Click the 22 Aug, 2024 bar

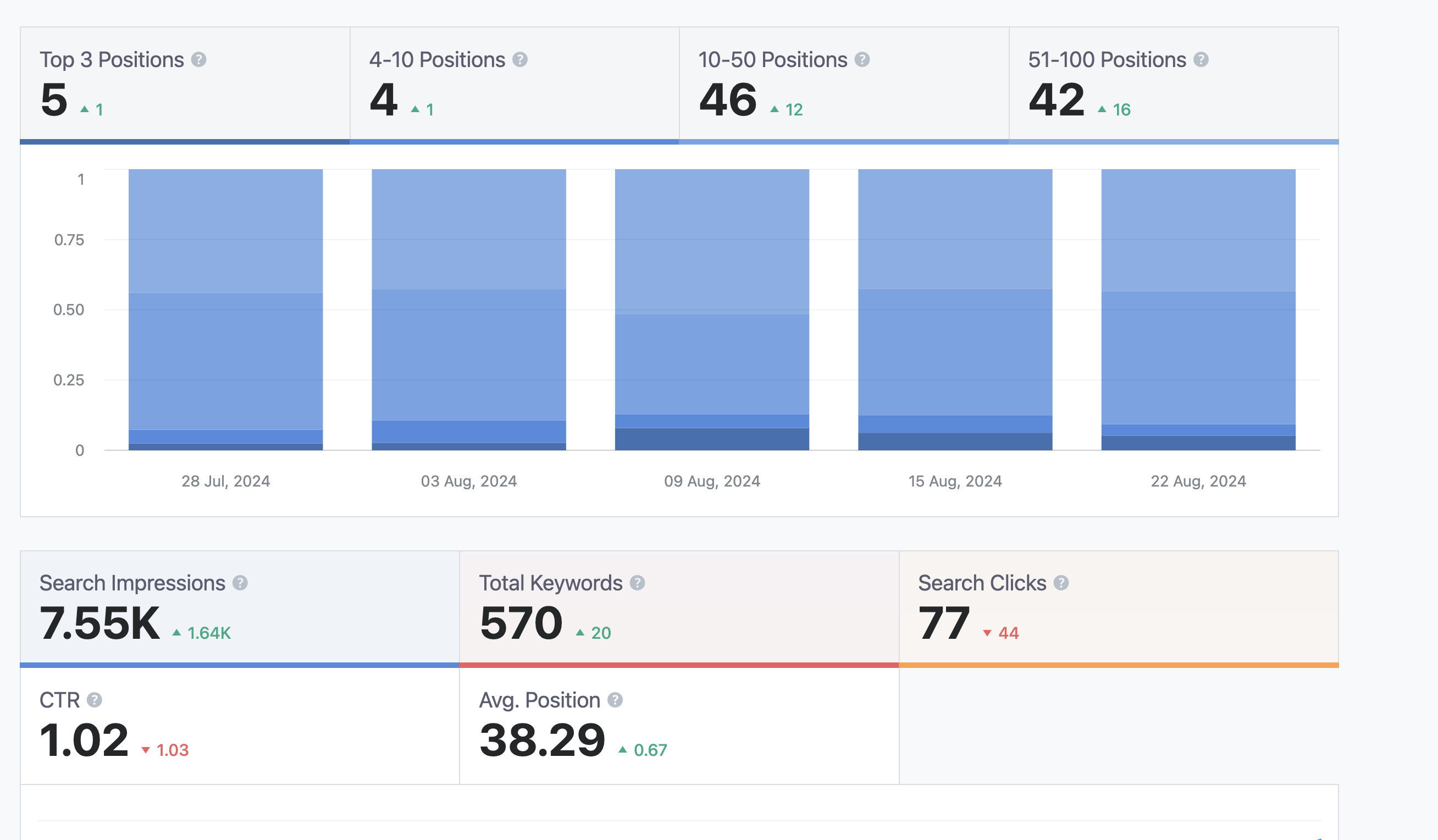point(1198,310)
